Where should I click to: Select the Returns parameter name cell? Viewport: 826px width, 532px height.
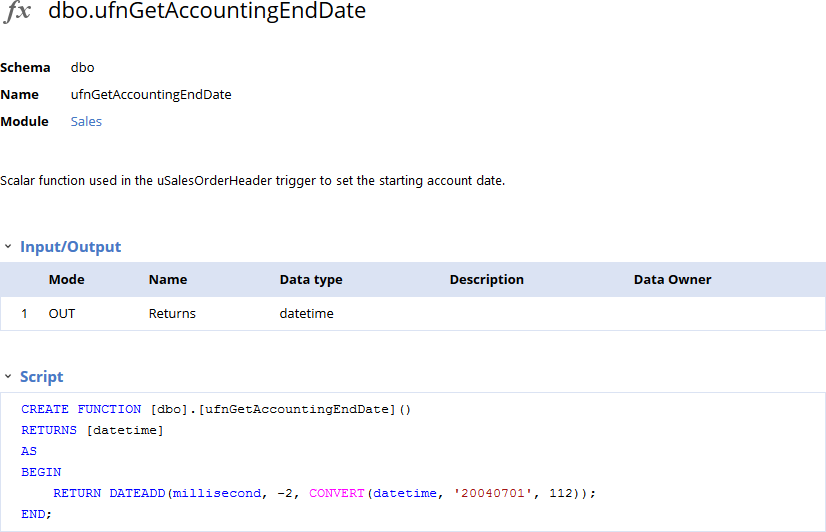pyautogui.click(x=172, y=314)
